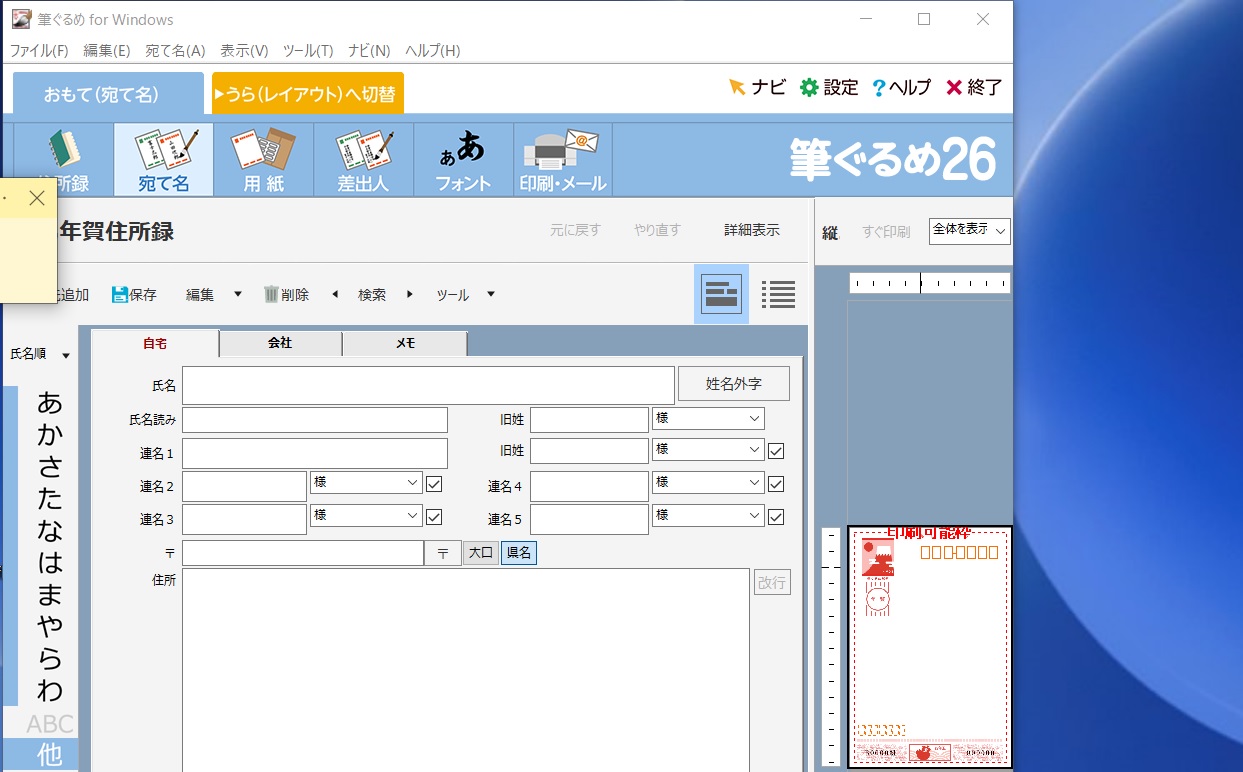Open the 全体を表示 zoom dropdown

969,231
